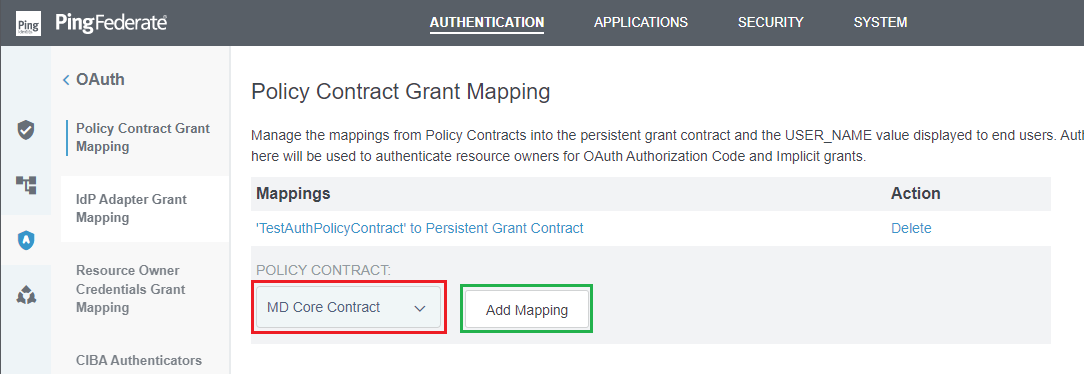Expand the MD Core Contract dropdown
1084x374 pixels.
[348, 308]
